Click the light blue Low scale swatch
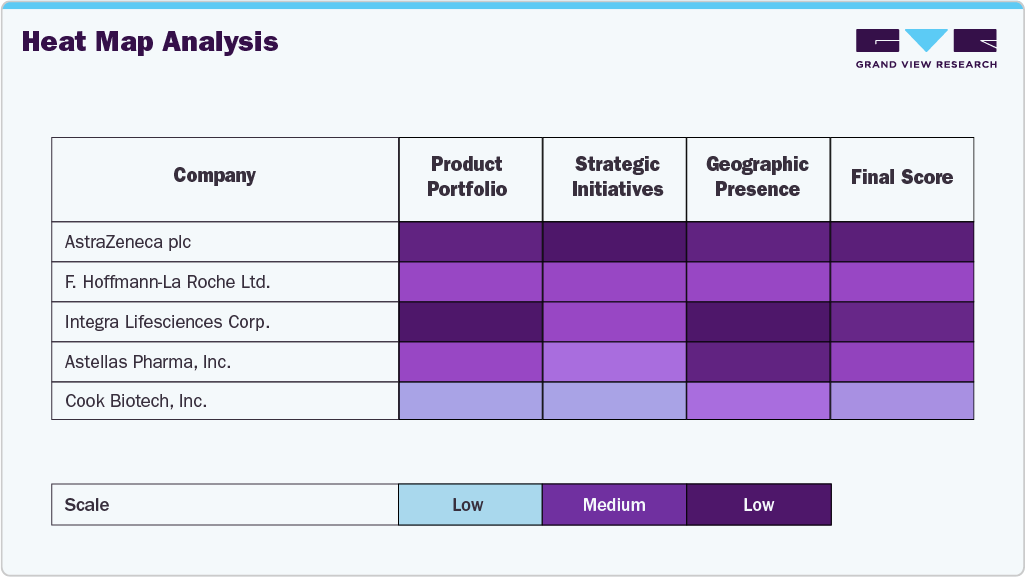Viewport: 1025px width, 577px height. pos(470,505)
